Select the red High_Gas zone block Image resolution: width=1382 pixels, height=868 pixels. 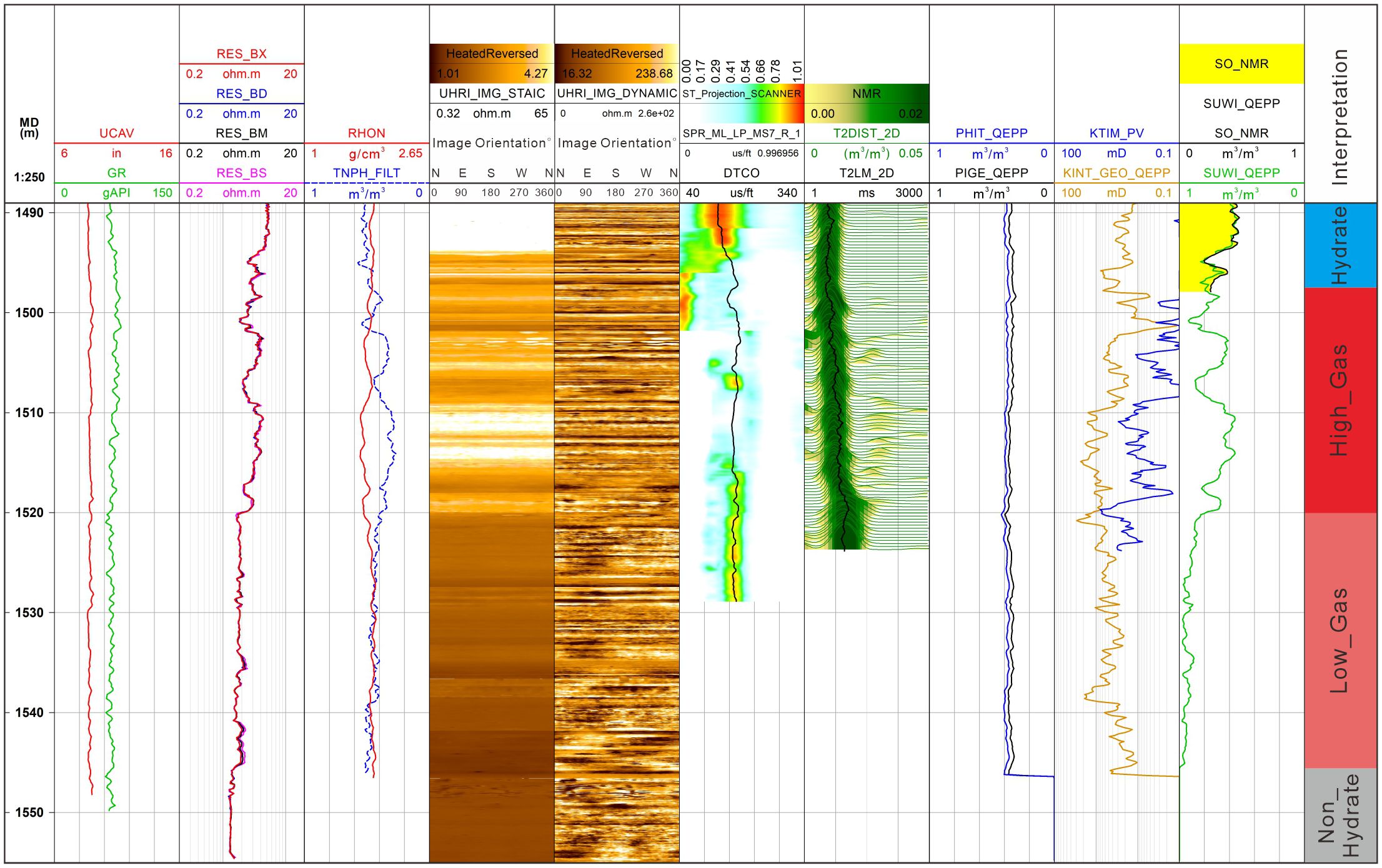(x=1341, y=400)
